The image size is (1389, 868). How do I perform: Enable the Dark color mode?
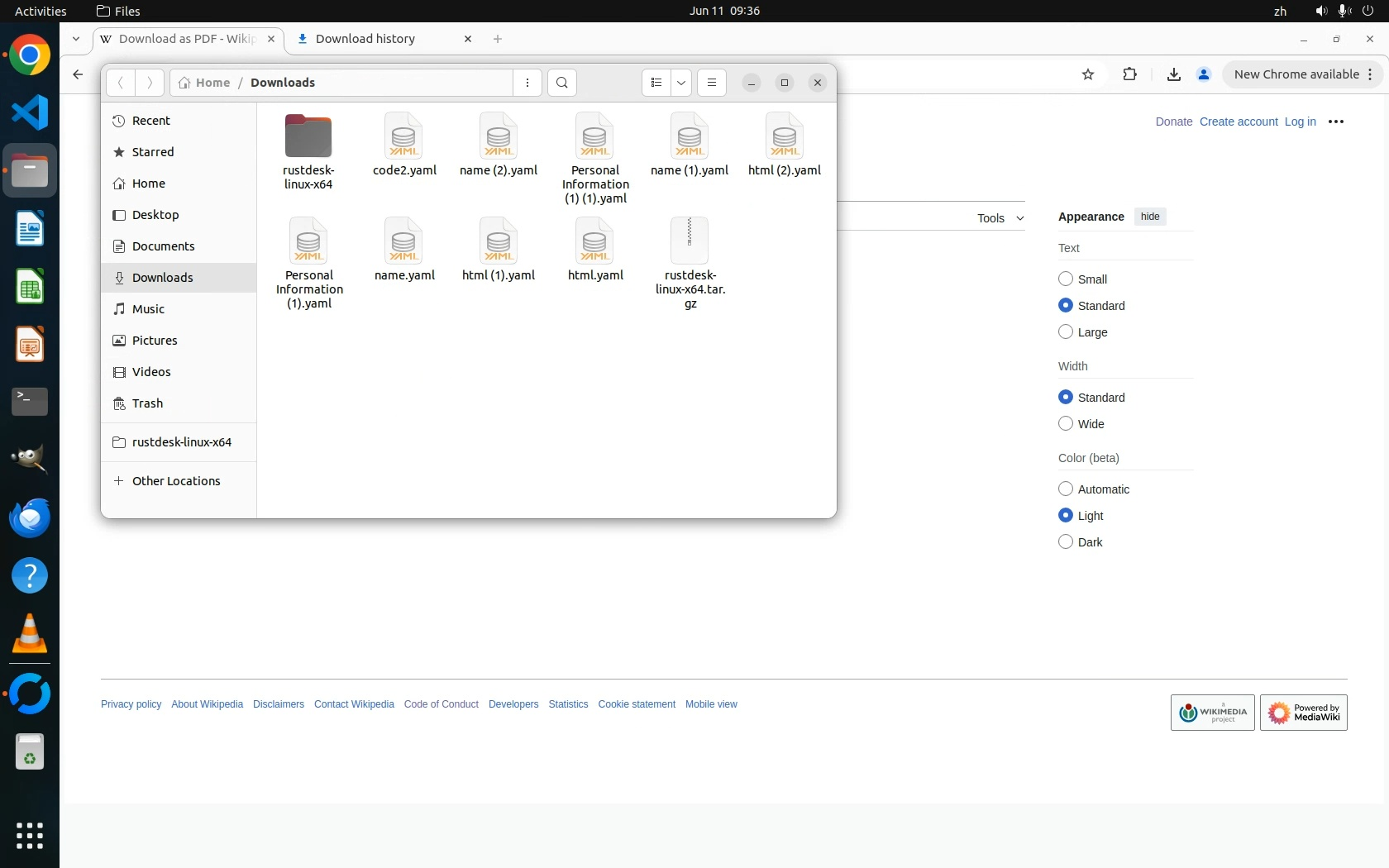[1066, 542]
